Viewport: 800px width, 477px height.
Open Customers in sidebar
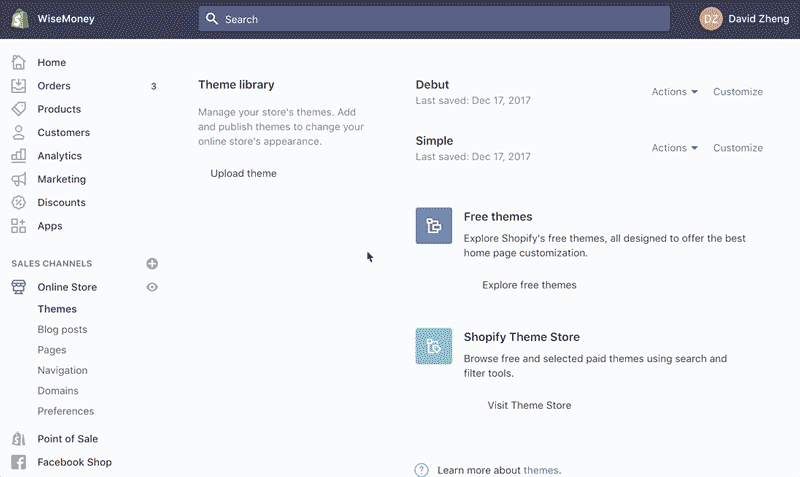(64, 133)
